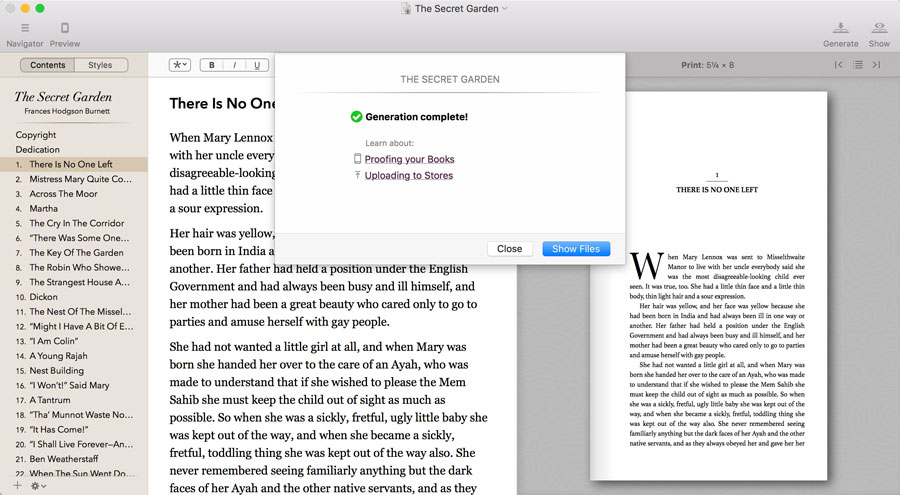Open Uploading to Stores link
The width and height of the screenshot is (900, 495).
tap(409, 175)
